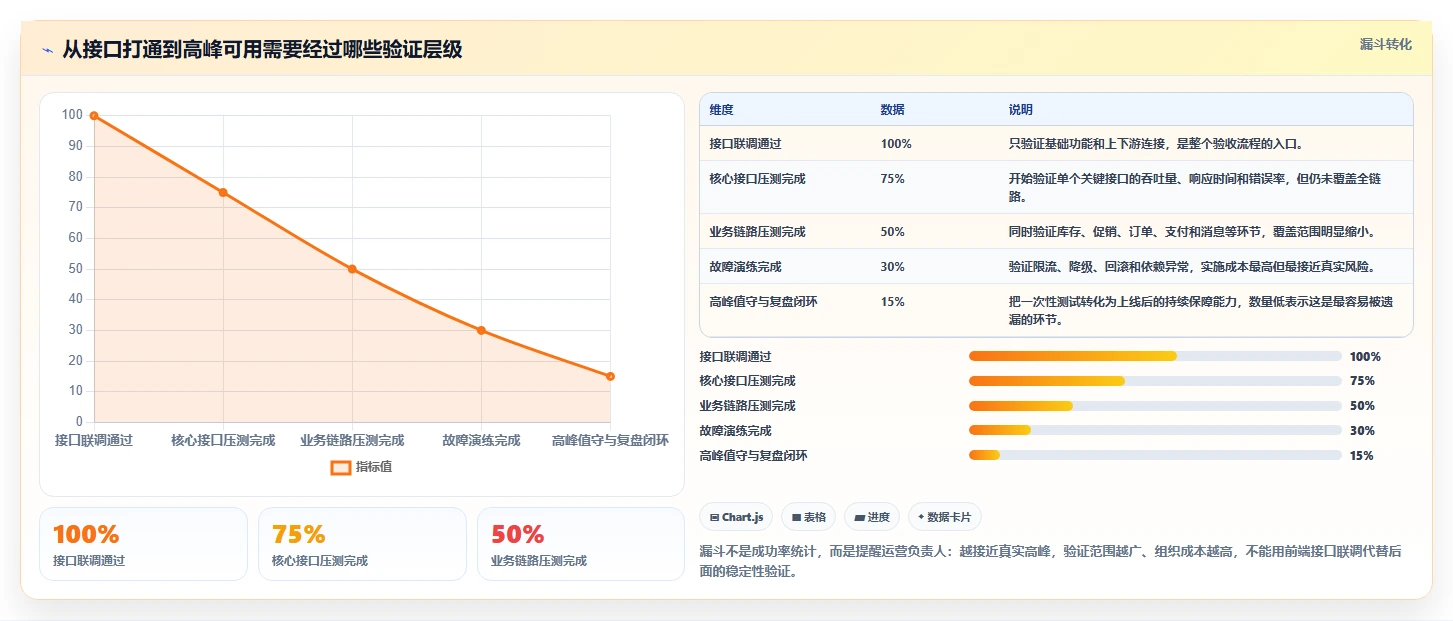Click the 30% cell in the table
This screenshot has height=621, width=1453.
[892, 267]
